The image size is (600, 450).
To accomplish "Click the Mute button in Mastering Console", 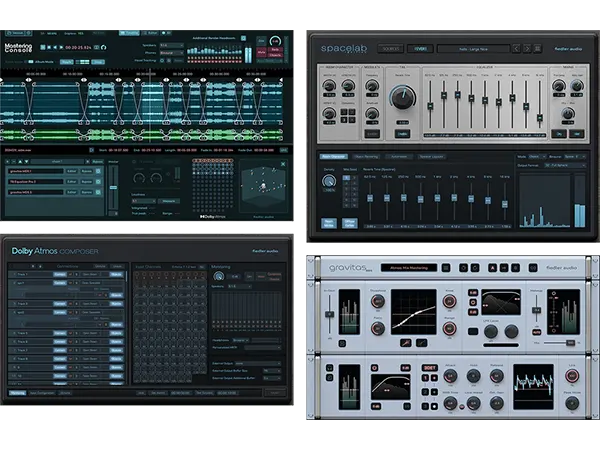I will click(261, 52).
